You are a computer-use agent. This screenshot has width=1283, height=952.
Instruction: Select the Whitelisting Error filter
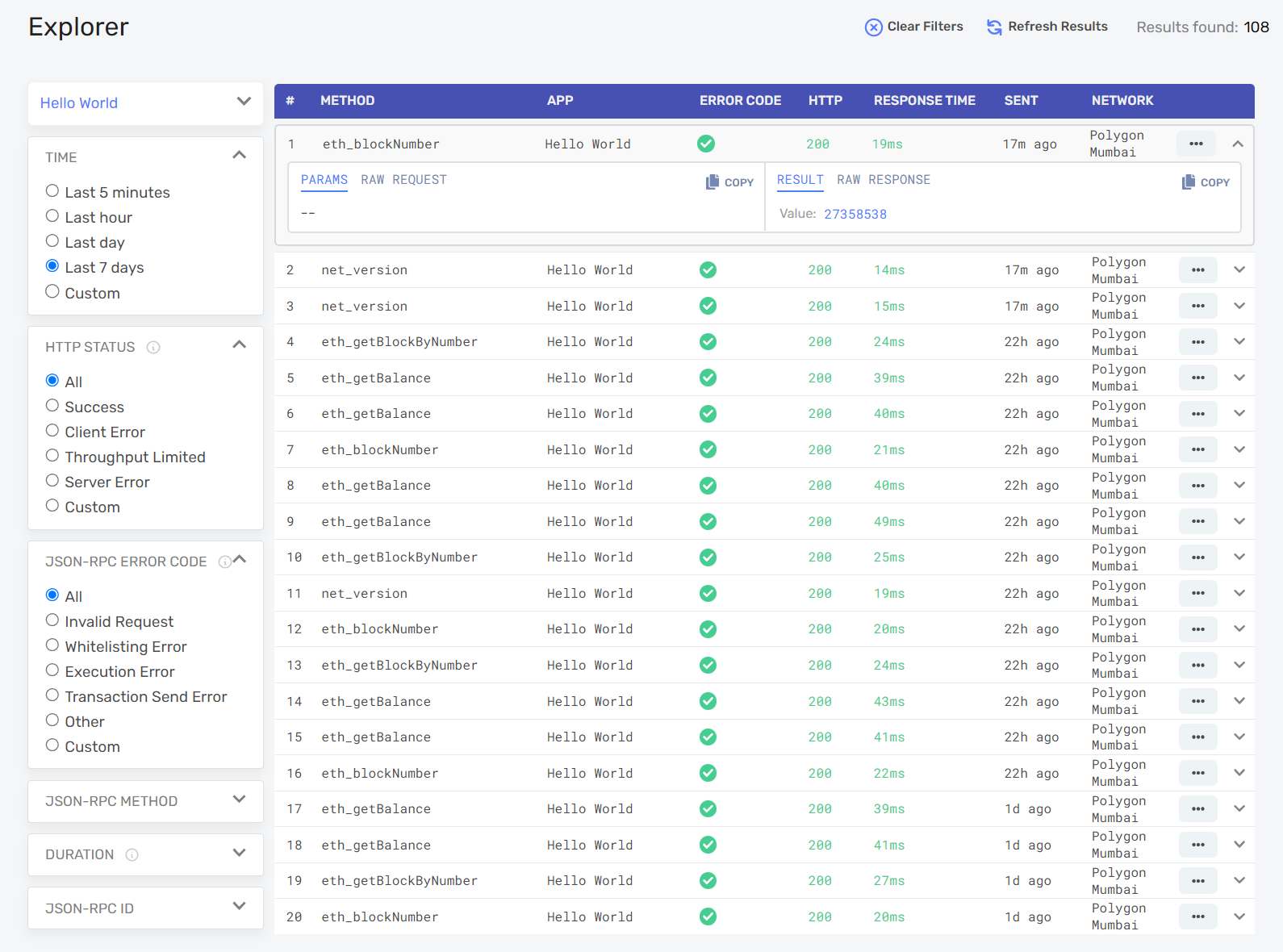pos(52,645)
